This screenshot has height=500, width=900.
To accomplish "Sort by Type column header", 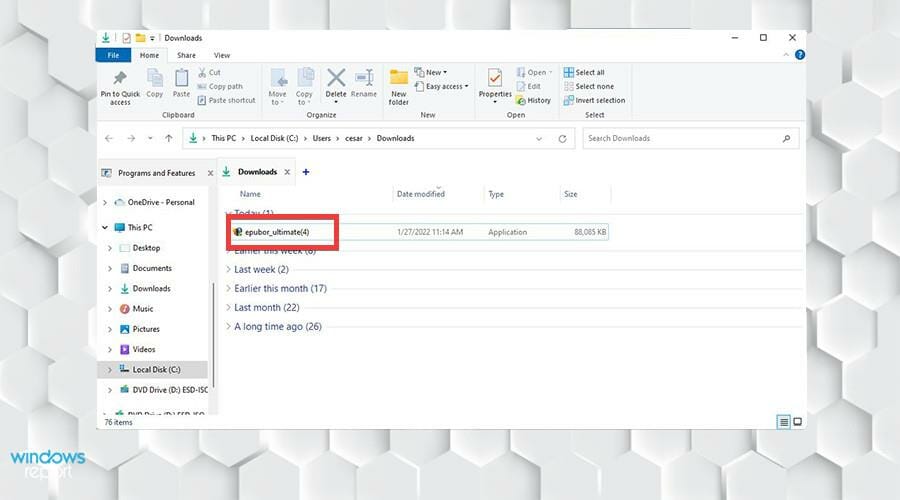I will click(x=496, y=194).
